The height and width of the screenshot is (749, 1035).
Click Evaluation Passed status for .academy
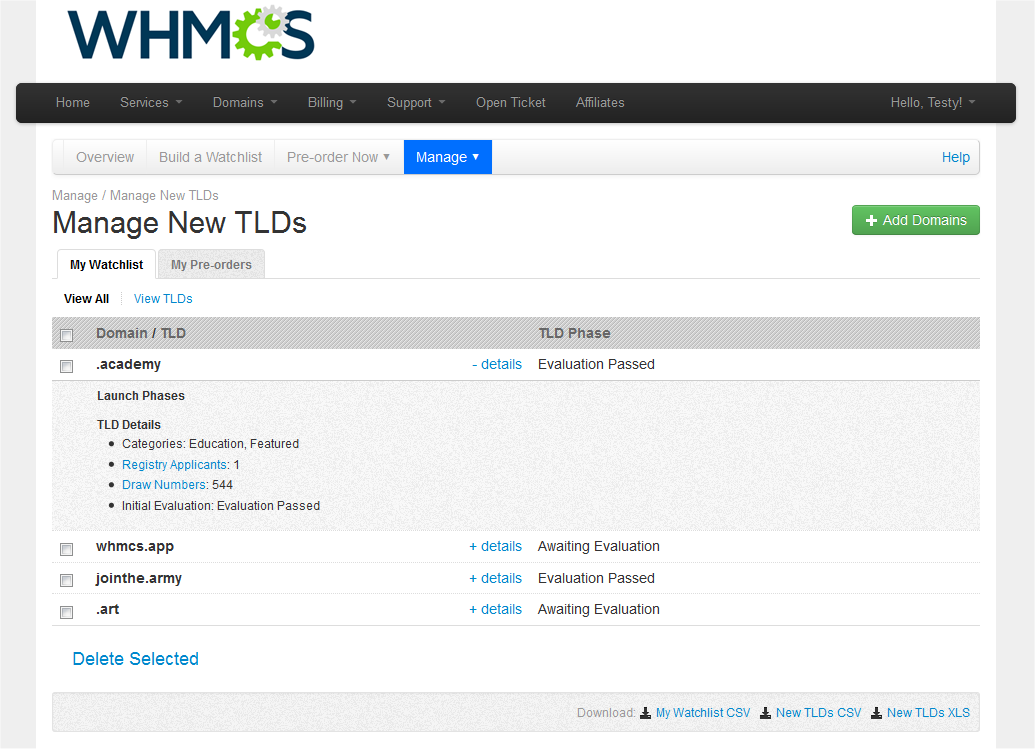(596, 364)
